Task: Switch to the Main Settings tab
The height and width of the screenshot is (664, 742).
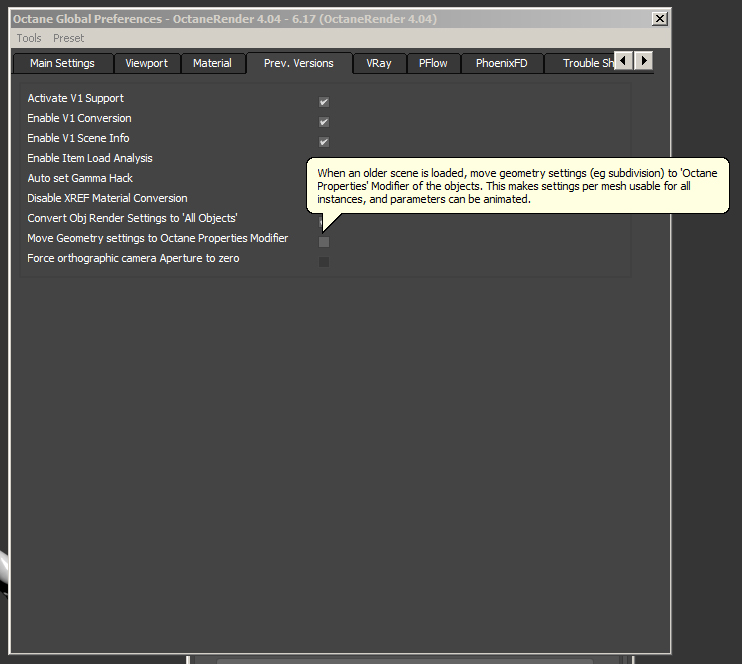Action: [x=62, y=63]
